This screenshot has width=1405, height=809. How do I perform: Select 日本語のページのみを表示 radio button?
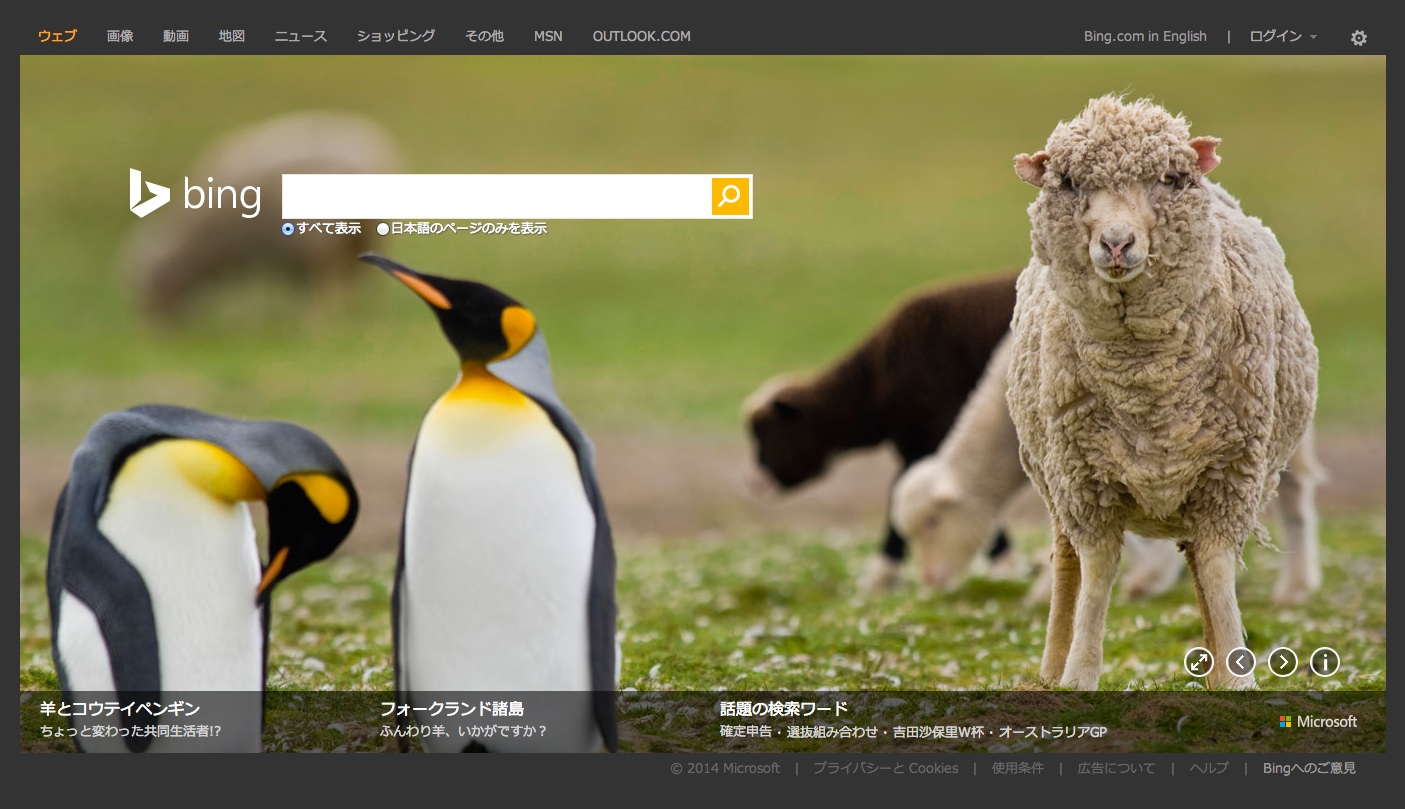[x=383, y=229]
